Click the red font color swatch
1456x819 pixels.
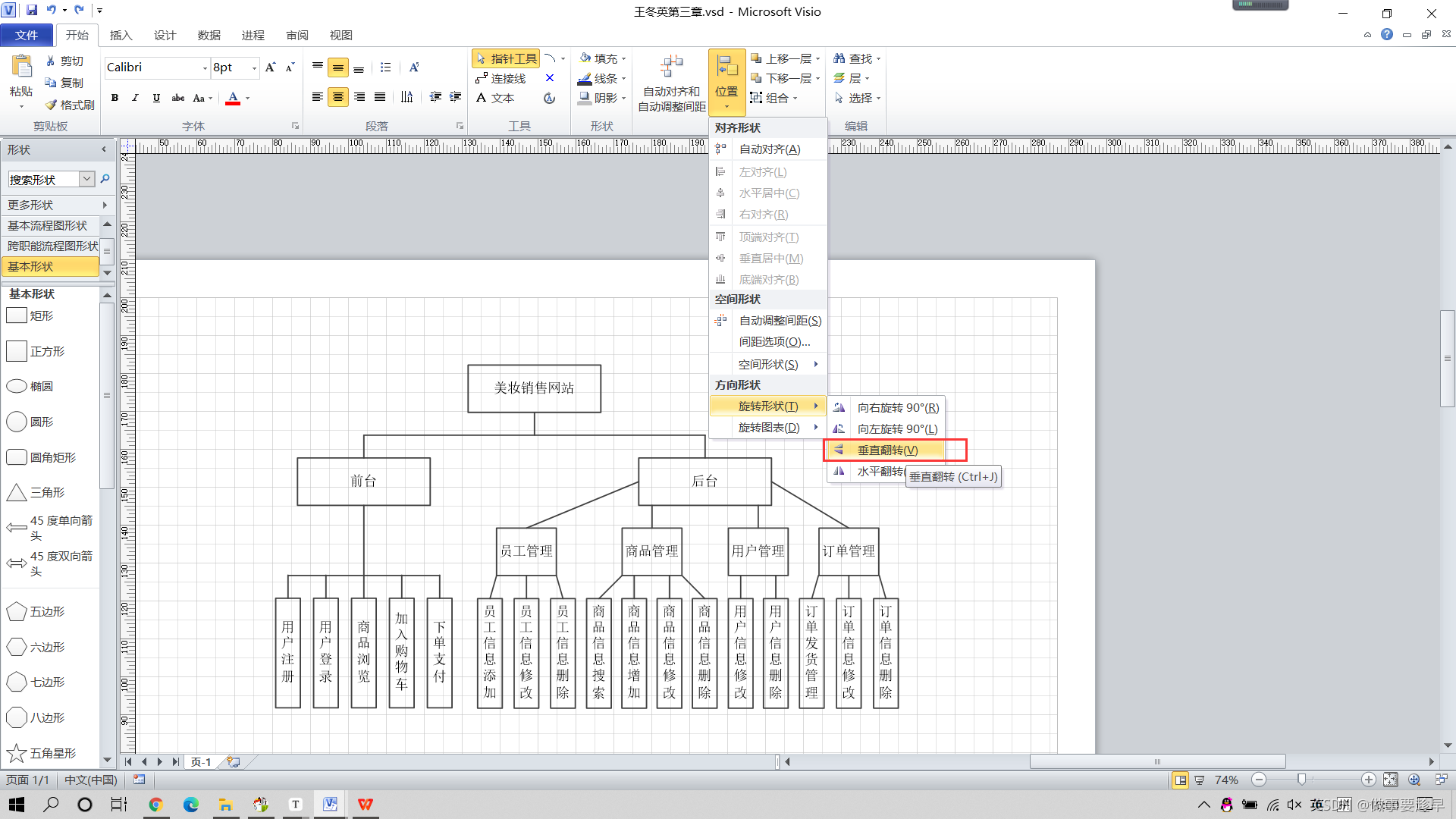coord(233,98)
